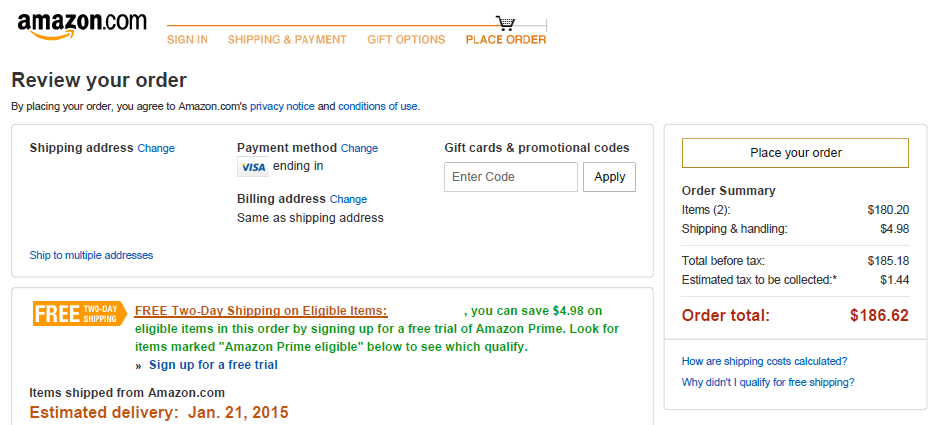Change the shipping address
The image size is (939, 425).
click(x=156, y=148)
